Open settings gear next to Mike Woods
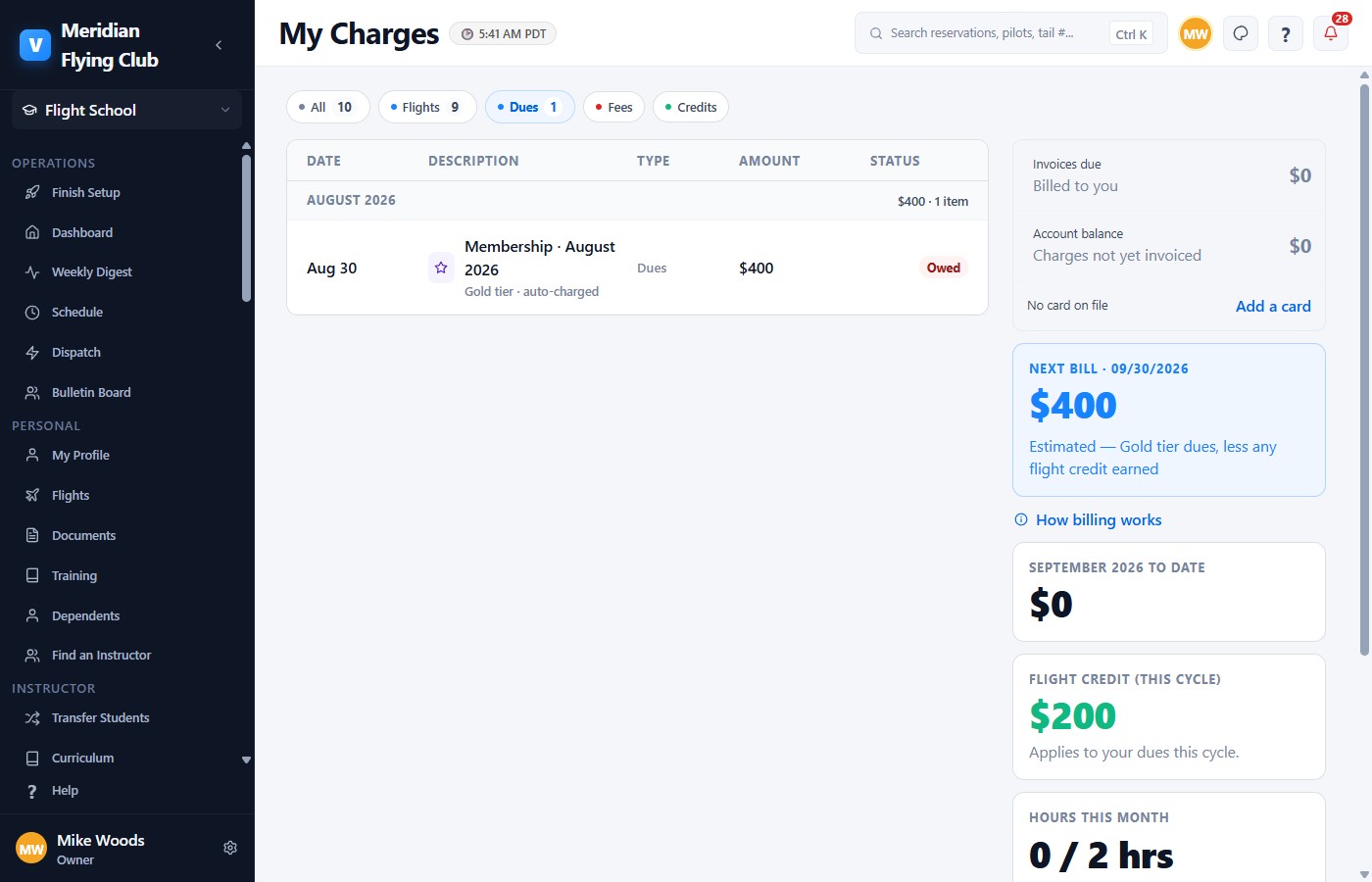Image resolution: width=1372 pixels, height=882 pixels. [230, 848]
